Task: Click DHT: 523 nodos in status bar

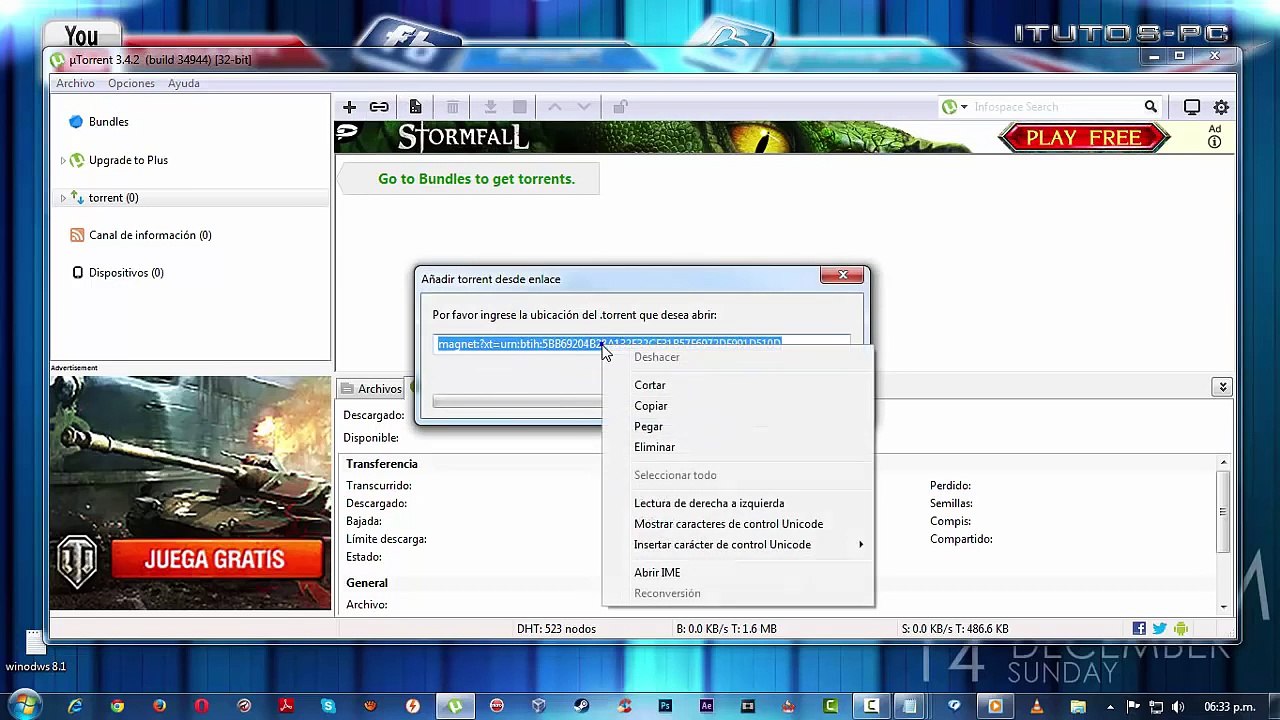Action: (x=556, y=629)
